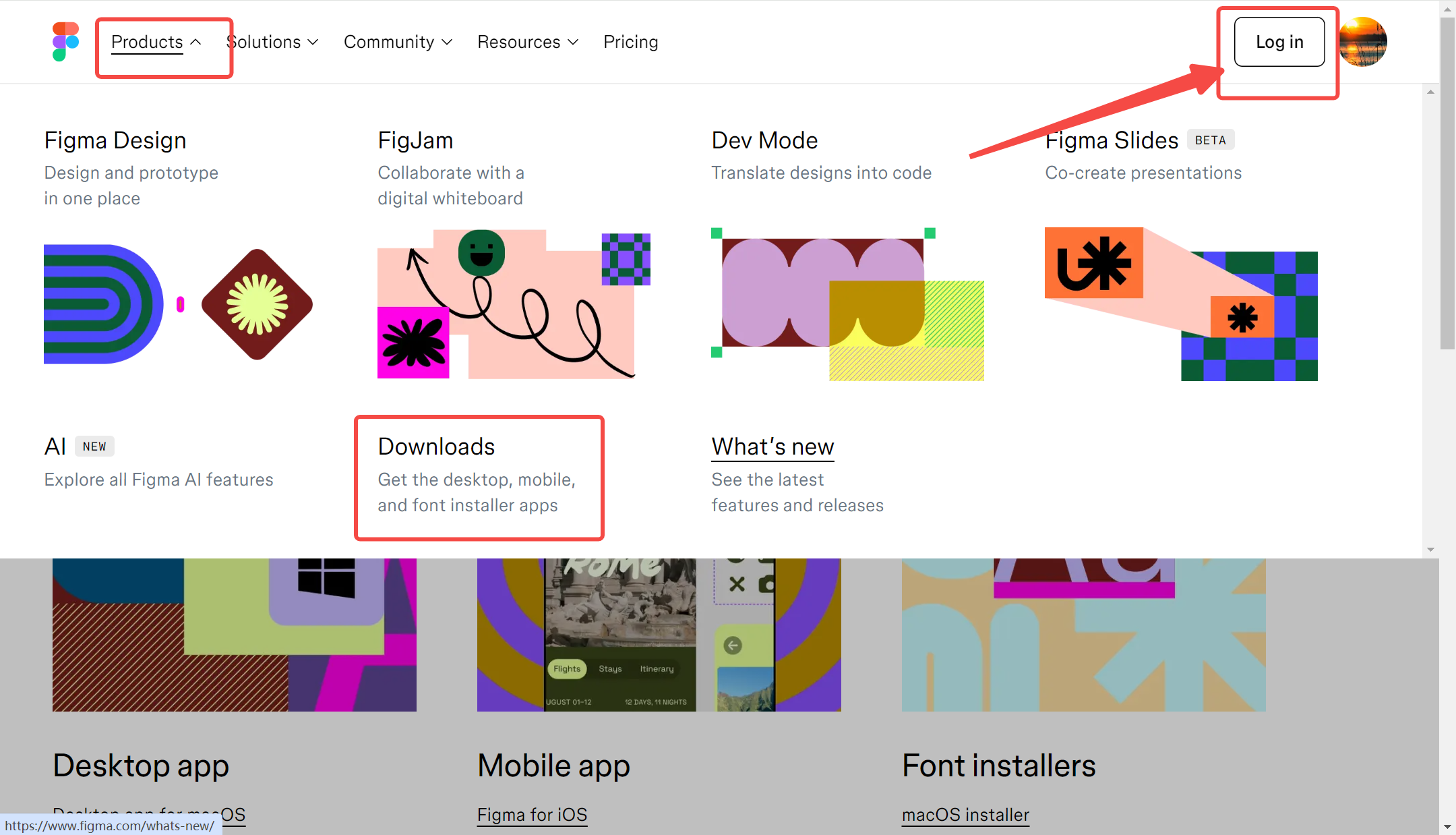Click the BETA badge beside Figma Slides

pyautogui.click(x=1211, y=140)
